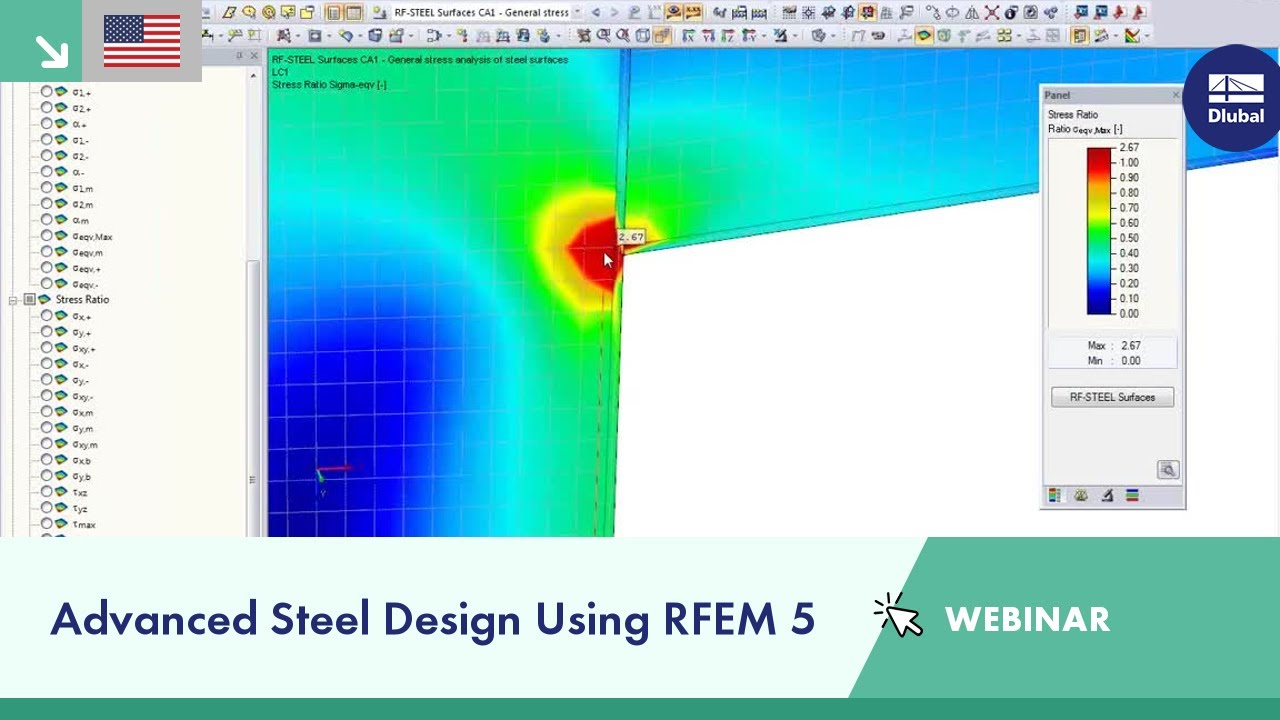Screen dimensions: 1280x720
Task: Toggle the Stress Ratio group checkbox
Action: 29,300
